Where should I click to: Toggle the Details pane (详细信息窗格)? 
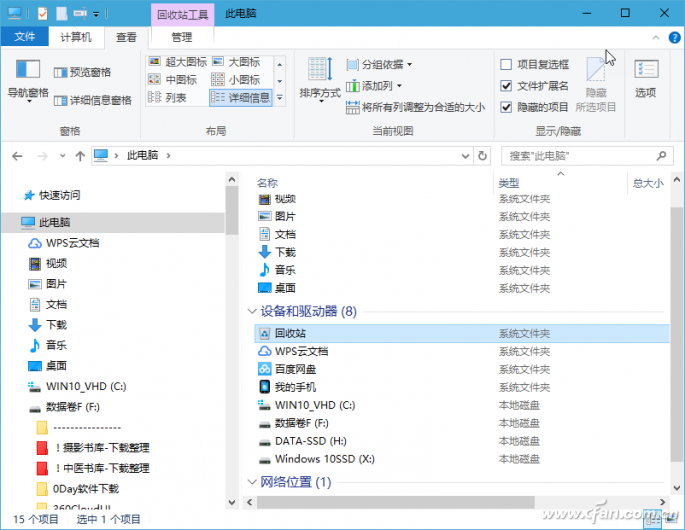click(93, 100)
